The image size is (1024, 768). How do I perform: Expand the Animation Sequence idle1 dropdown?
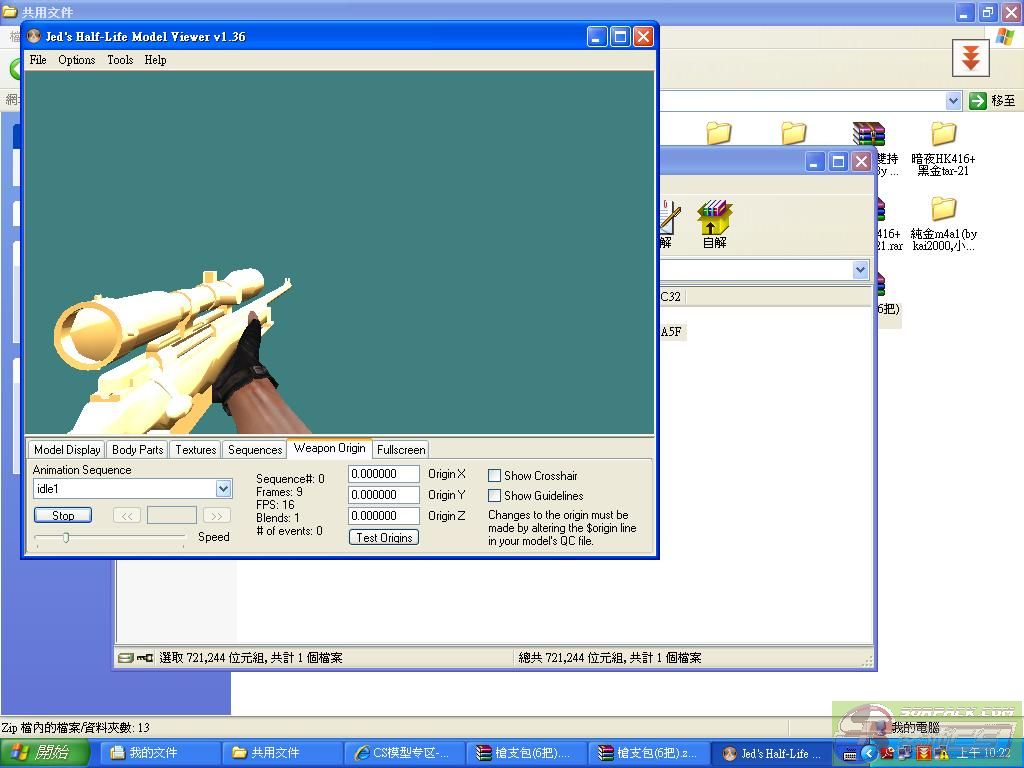click(x=223, y=489)
